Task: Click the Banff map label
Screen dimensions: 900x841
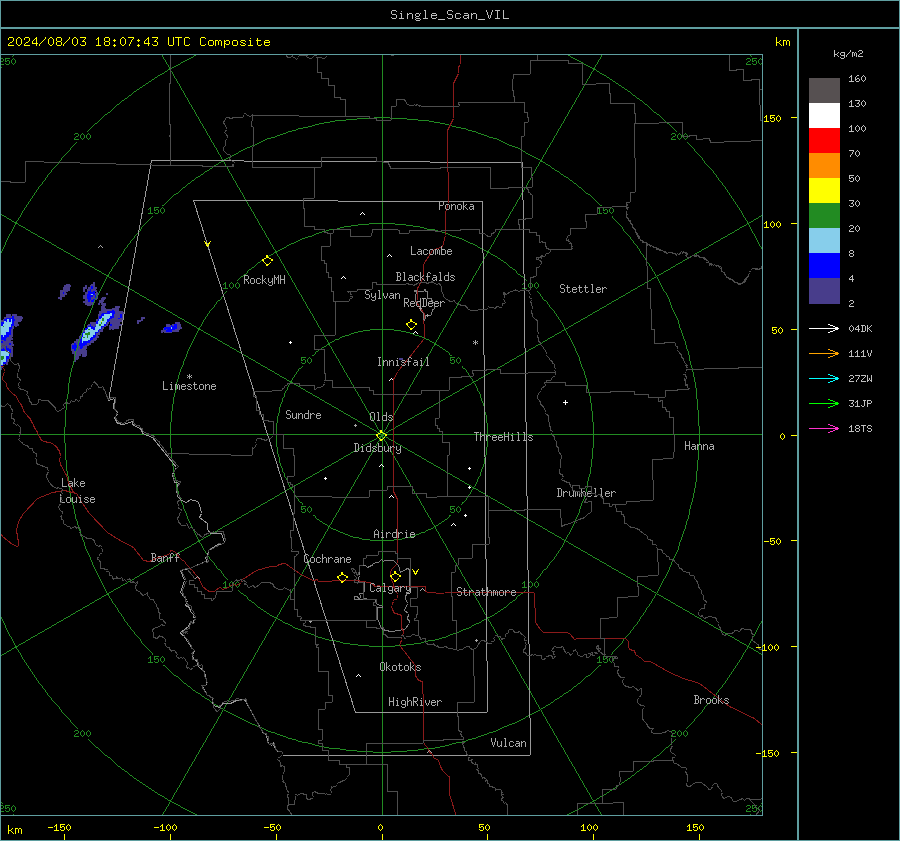Action: [x=165, y=558]
